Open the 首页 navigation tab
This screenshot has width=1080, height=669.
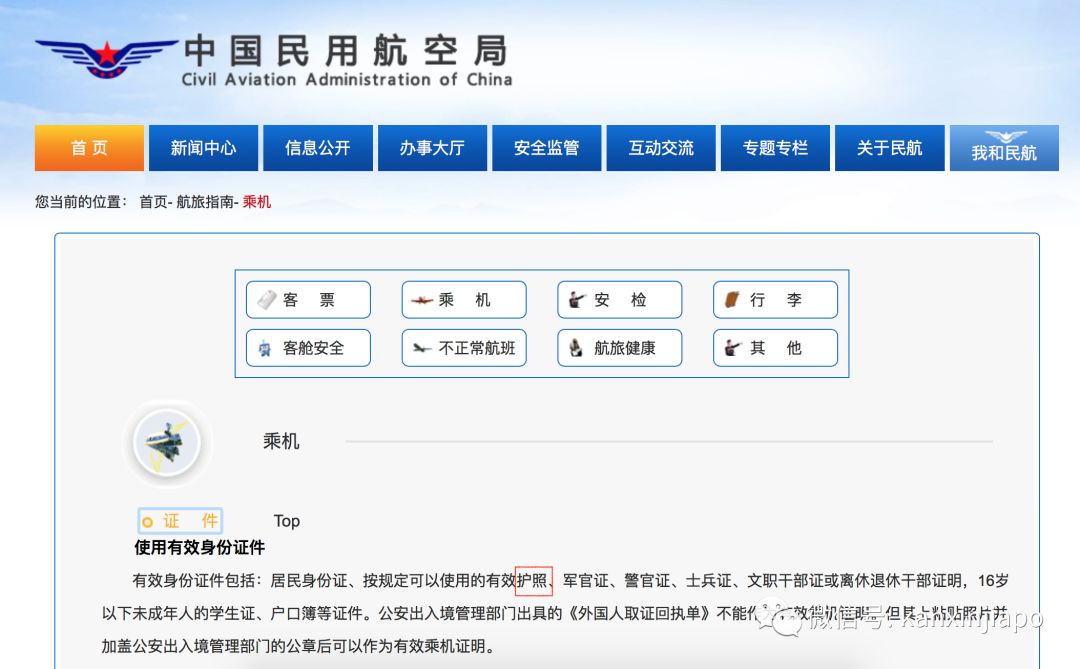tap(89, 148)
